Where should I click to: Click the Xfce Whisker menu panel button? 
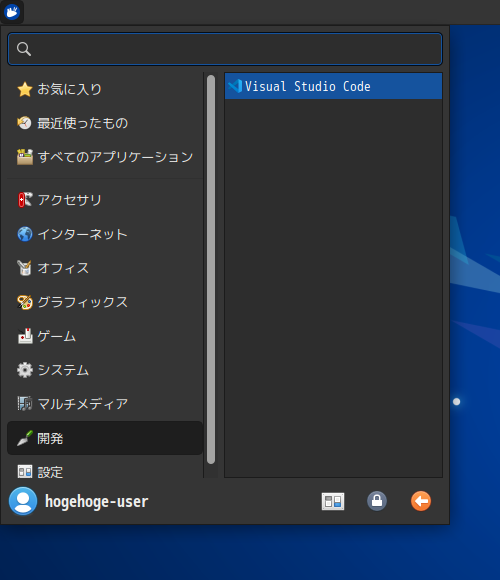point(12,12)
